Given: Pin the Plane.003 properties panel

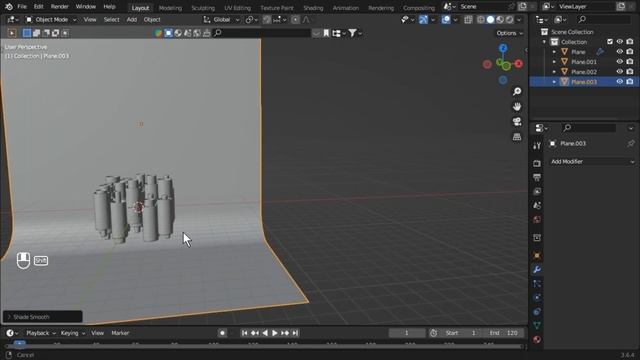Looking at the screenshot, I should click(x=631, y=143).
